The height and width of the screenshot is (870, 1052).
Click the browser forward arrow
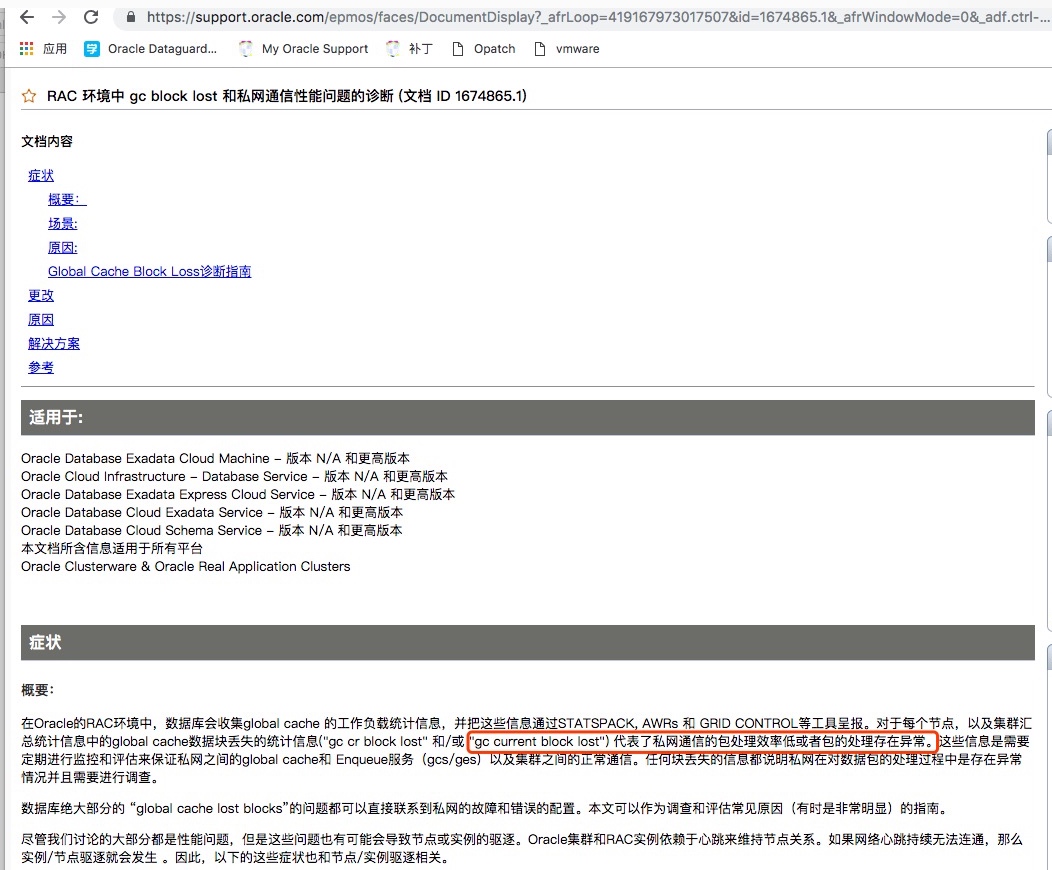point(58,16)
